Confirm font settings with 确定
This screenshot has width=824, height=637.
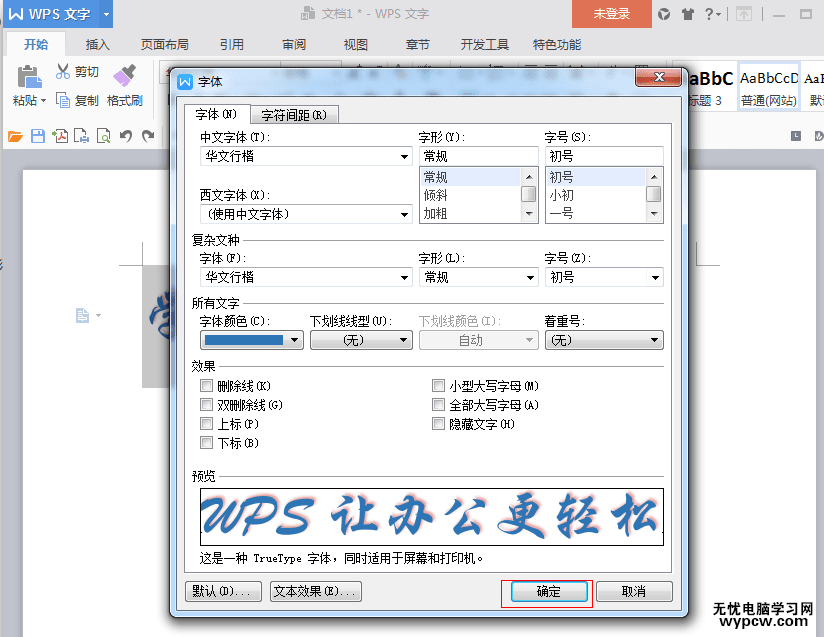(547, 592)
